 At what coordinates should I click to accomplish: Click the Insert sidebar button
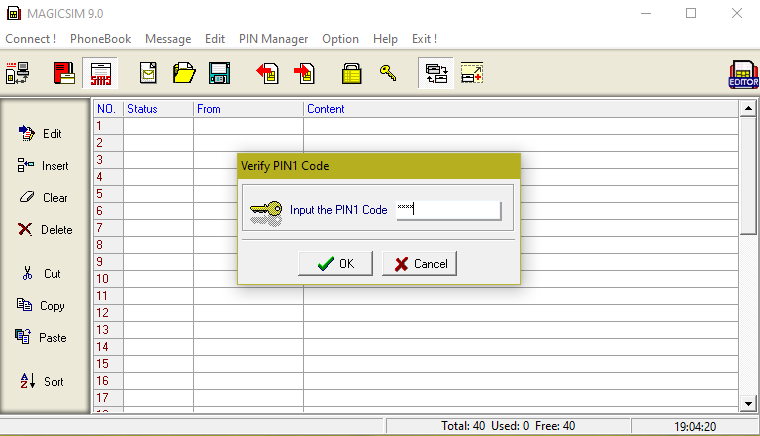(43, 165)
